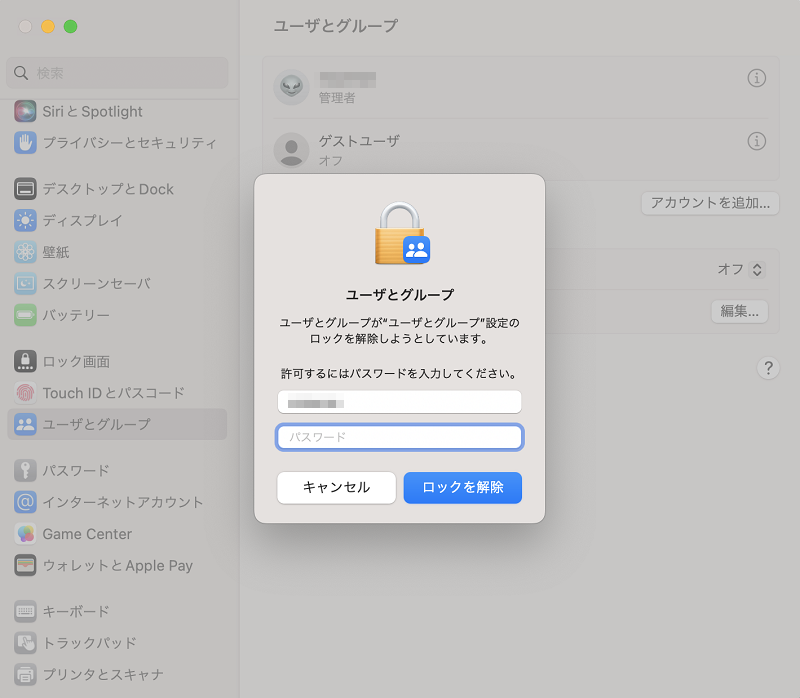The height and width of the screenshot is (698, 800).
Task: Click the 編集... button
Action: click(x=740, y=311)
